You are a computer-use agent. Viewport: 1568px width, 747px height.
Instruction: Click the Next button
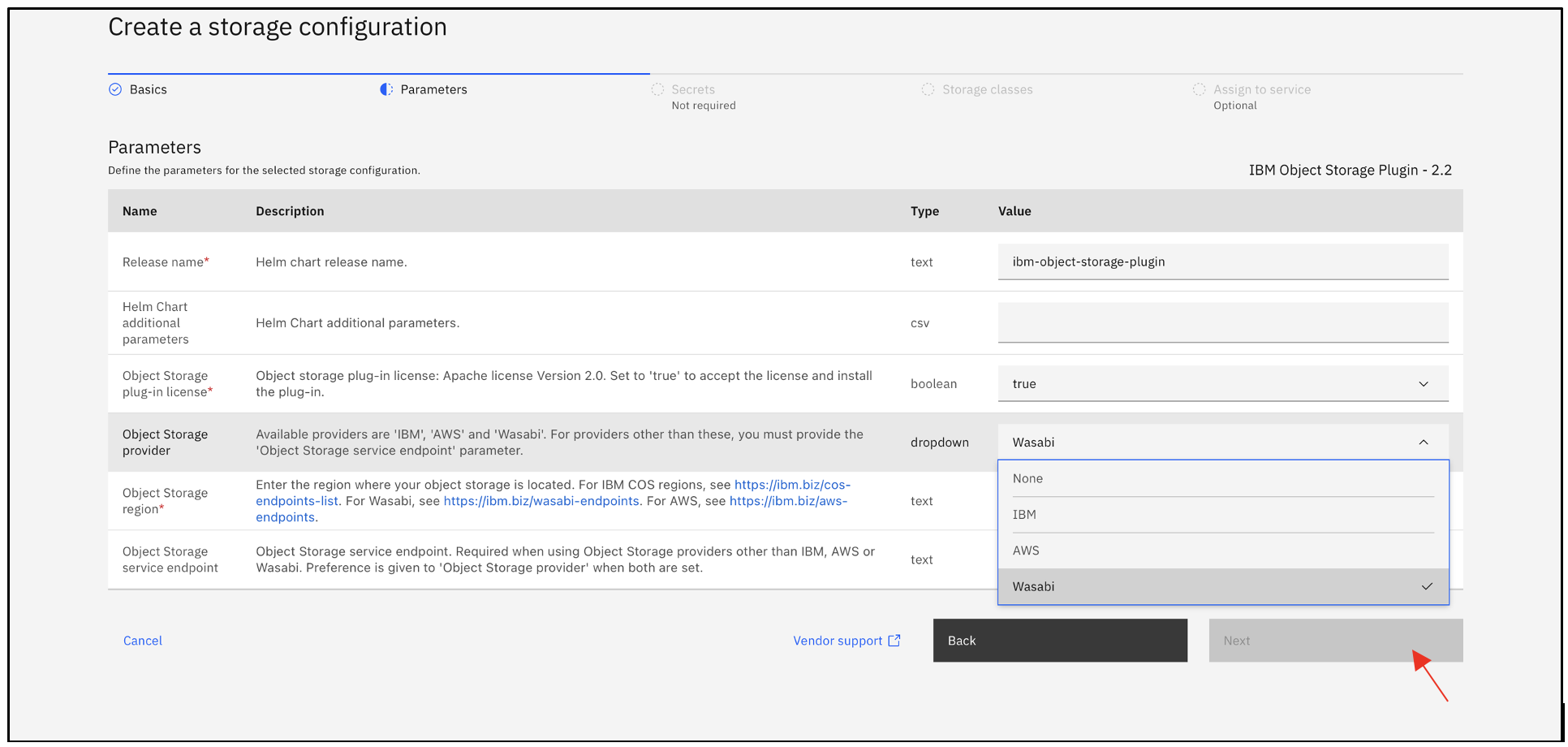1336,641
